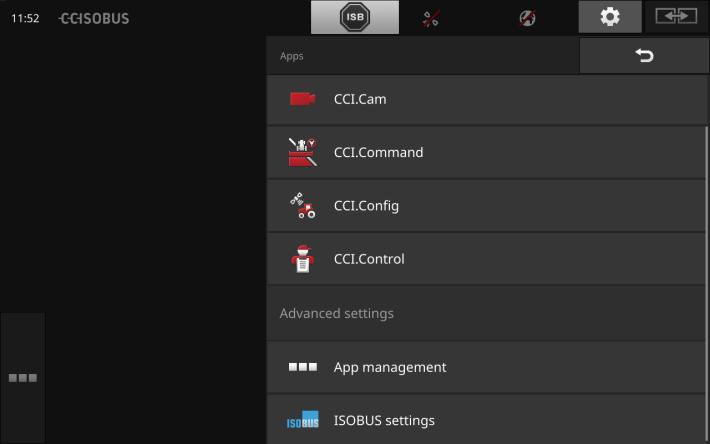Screen dimensions: 710x444
Task: Open the app menu three-squares button
Action: (x=23, y=377)
